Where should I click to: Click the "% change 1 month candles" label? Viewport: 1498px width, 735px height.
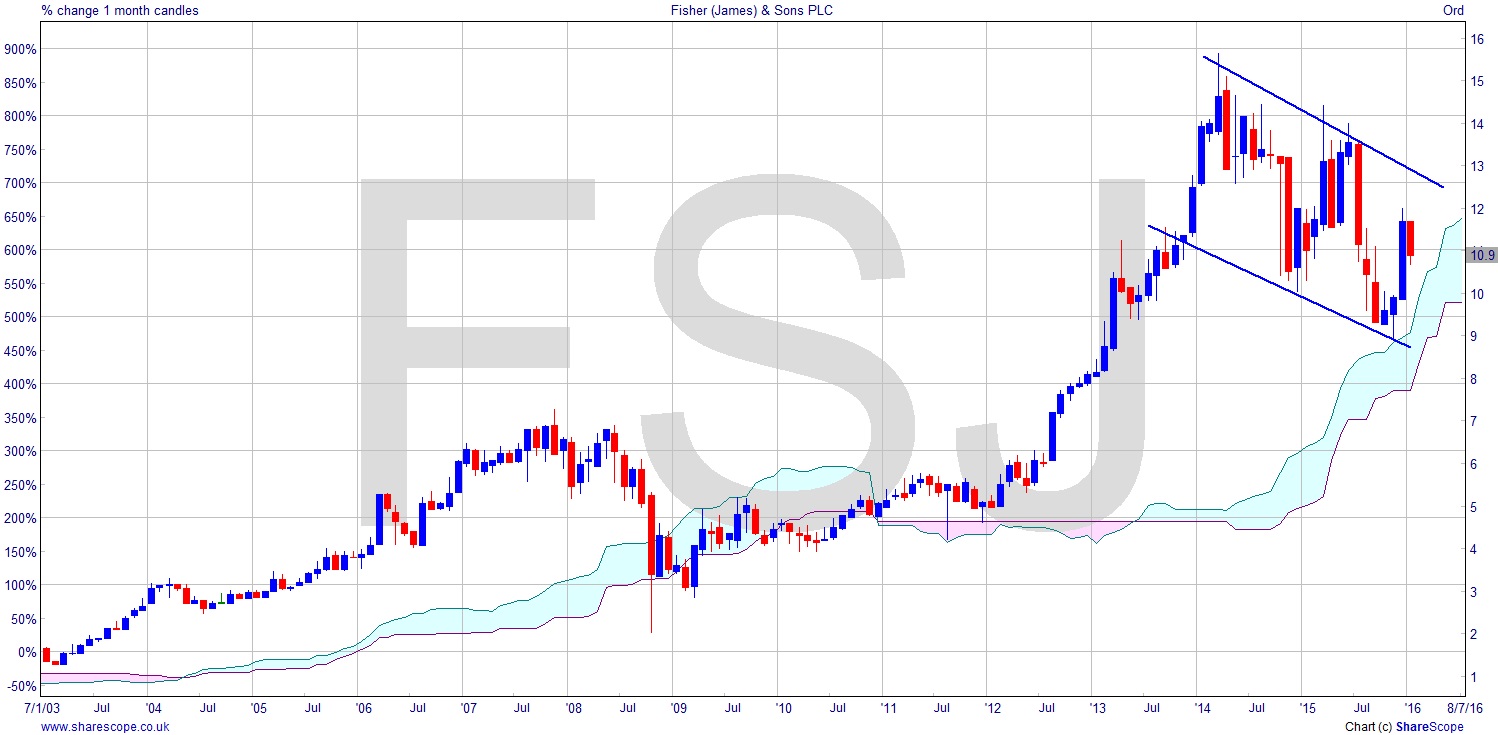pyautogui.click(x=120, y=11)
